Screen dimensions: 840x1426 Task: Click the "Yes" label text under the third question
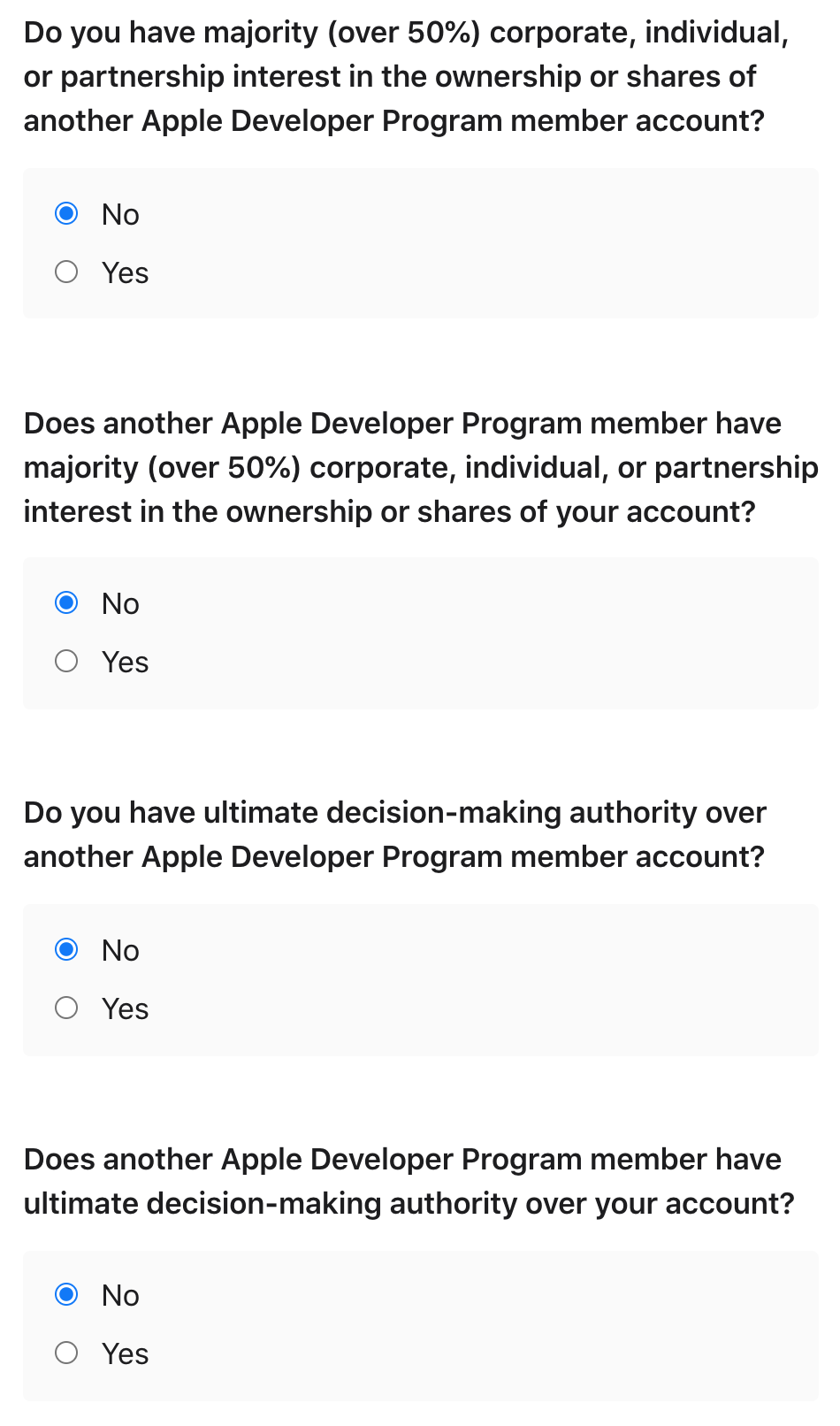[x=125, y=1008]
